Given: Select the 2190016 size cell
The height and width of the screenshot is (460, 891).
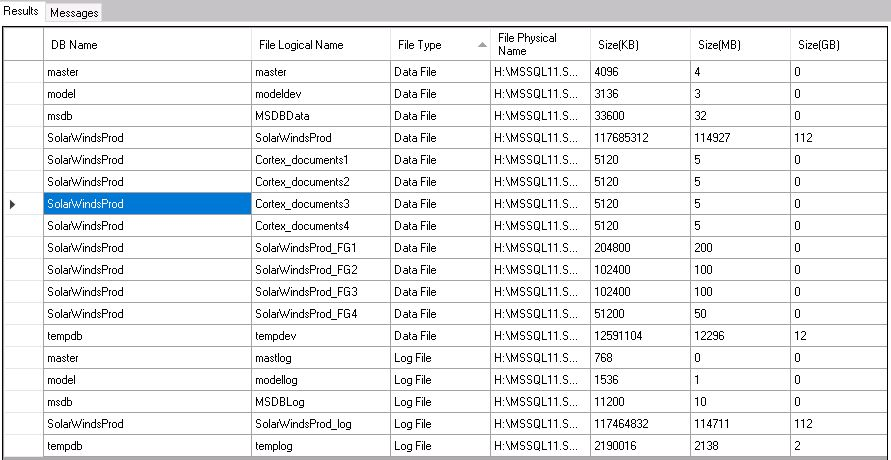Looking at the screenshot, I should (x=640, y=446).
